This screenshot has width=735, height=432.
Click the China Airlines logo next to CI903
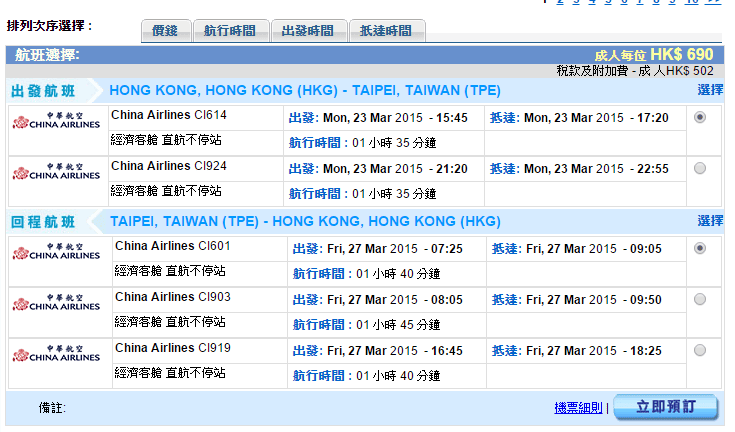[x=56, y=303]
